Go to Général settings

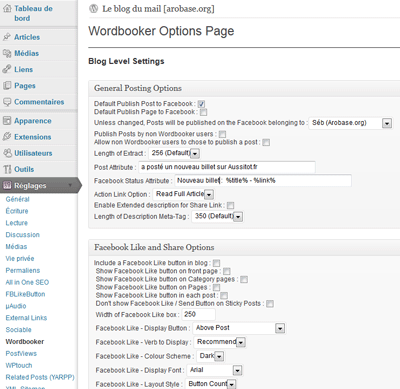pos(18,199)
